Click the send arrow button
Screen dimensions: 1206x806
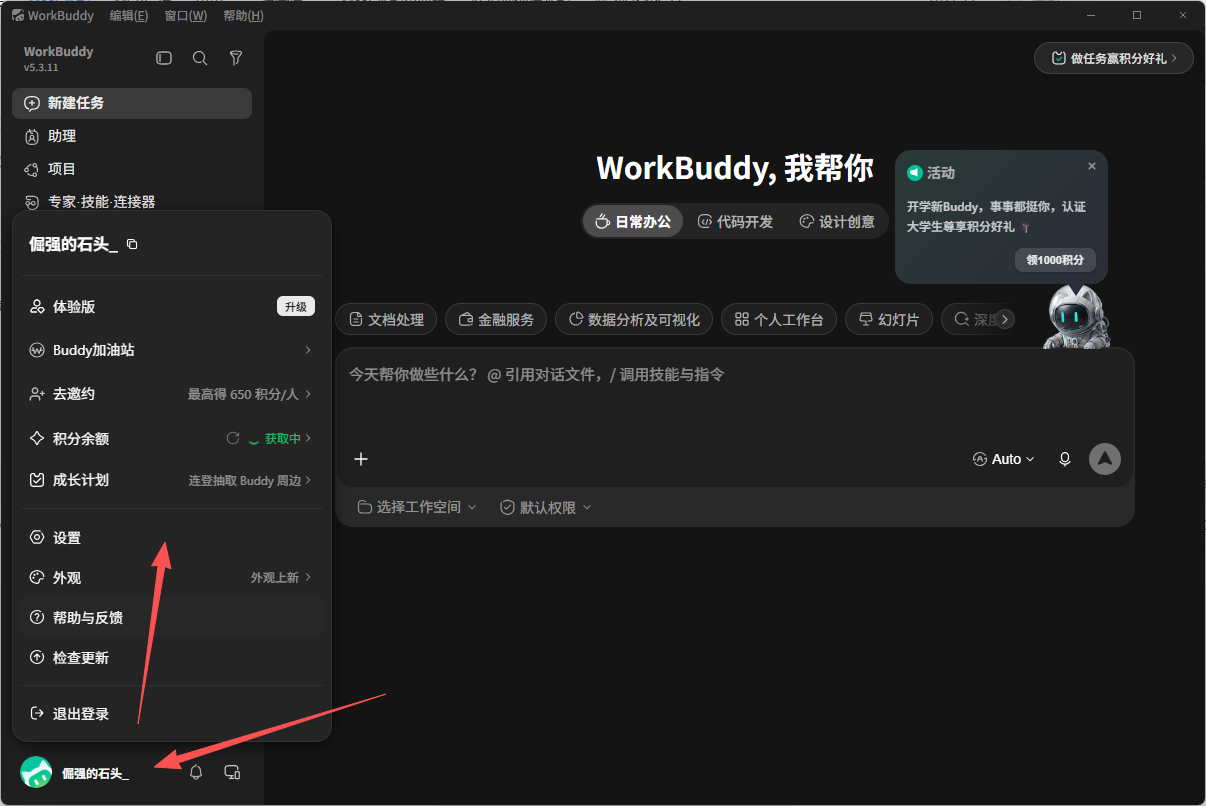click(1105, 459)
